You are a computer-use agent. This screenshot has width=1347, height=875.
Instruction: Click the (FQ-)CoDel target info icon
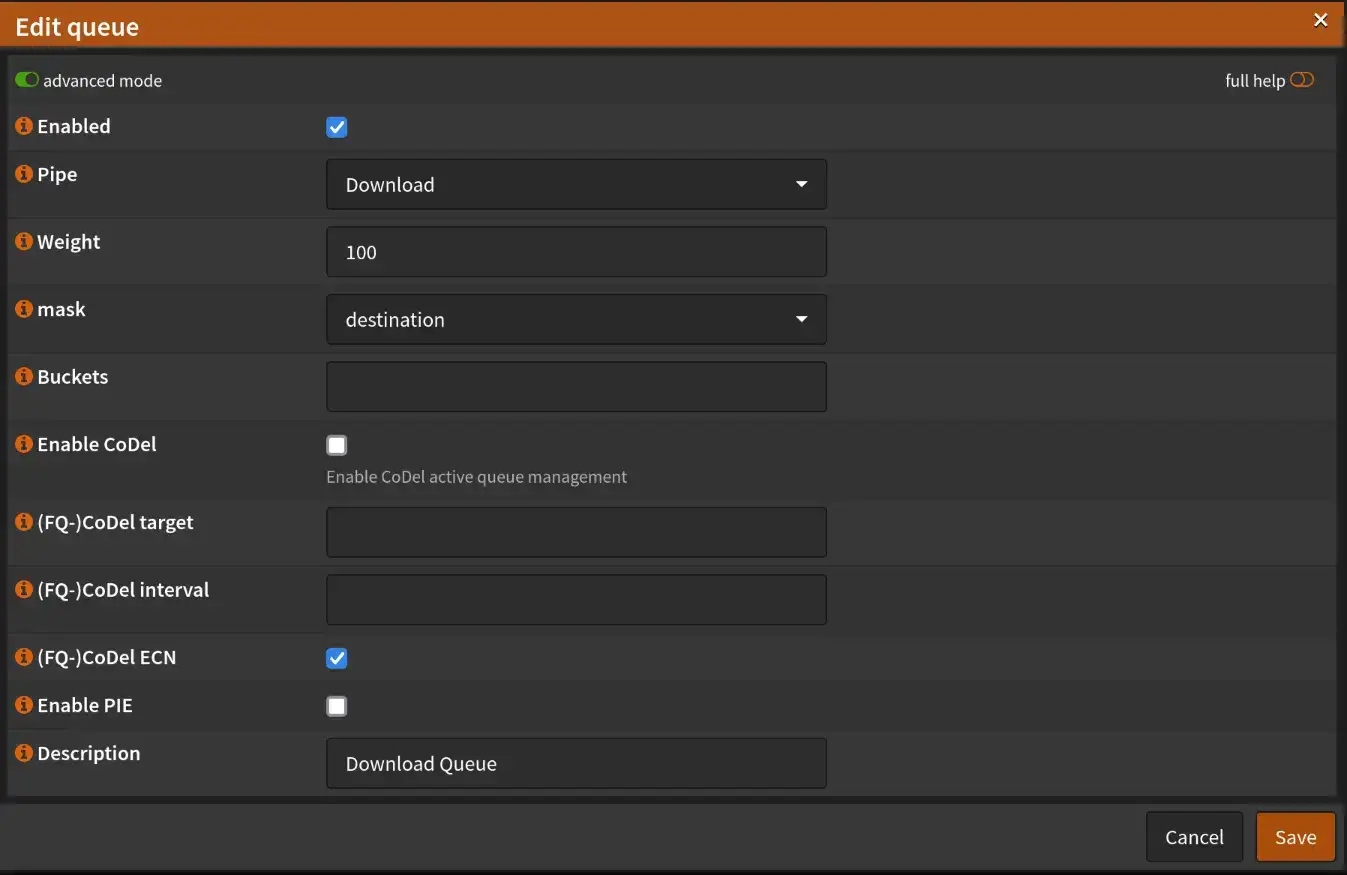[24, 522]
